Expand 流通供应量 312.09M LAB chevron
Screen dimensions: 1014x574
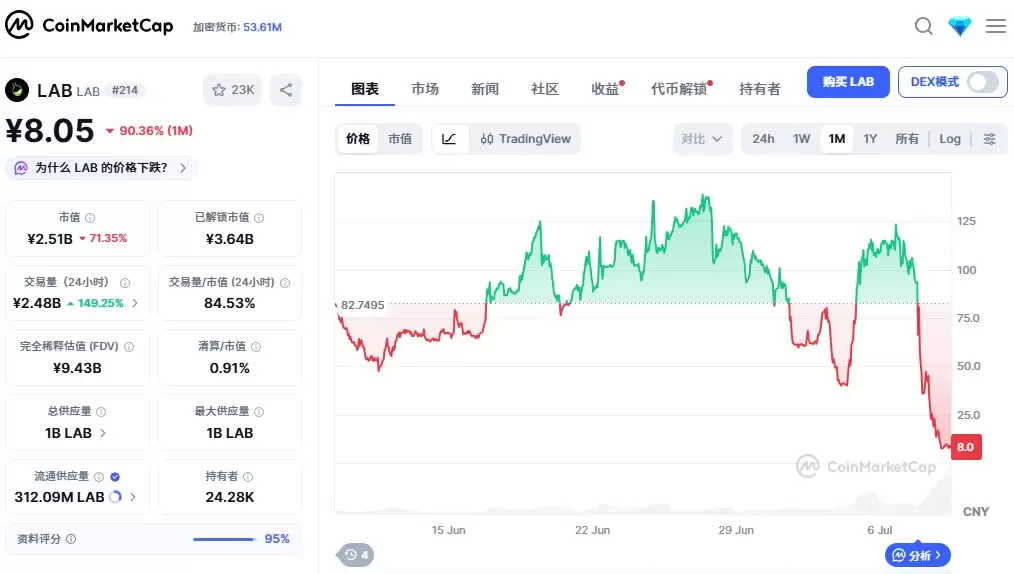[133, 497]
